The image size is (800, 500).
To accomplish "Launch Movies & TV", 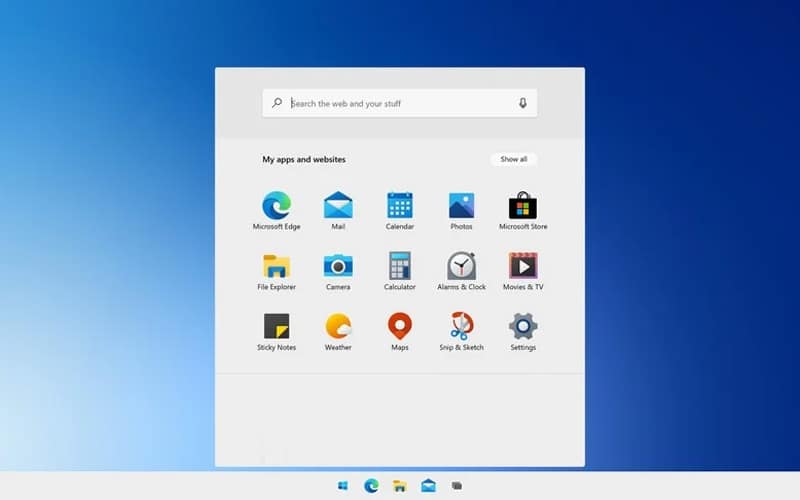I will point(523,266).
